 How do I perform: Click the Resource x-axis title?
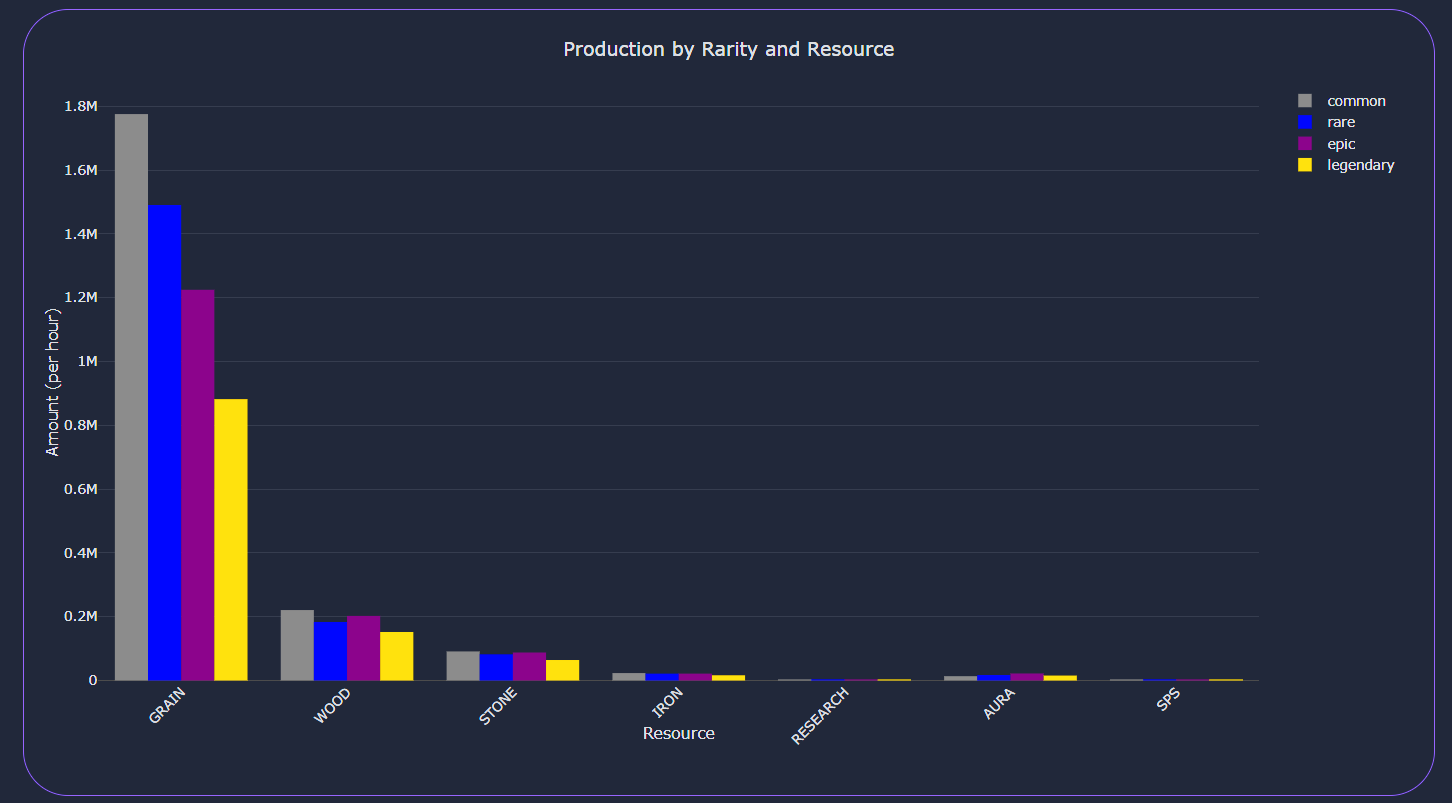678,733
